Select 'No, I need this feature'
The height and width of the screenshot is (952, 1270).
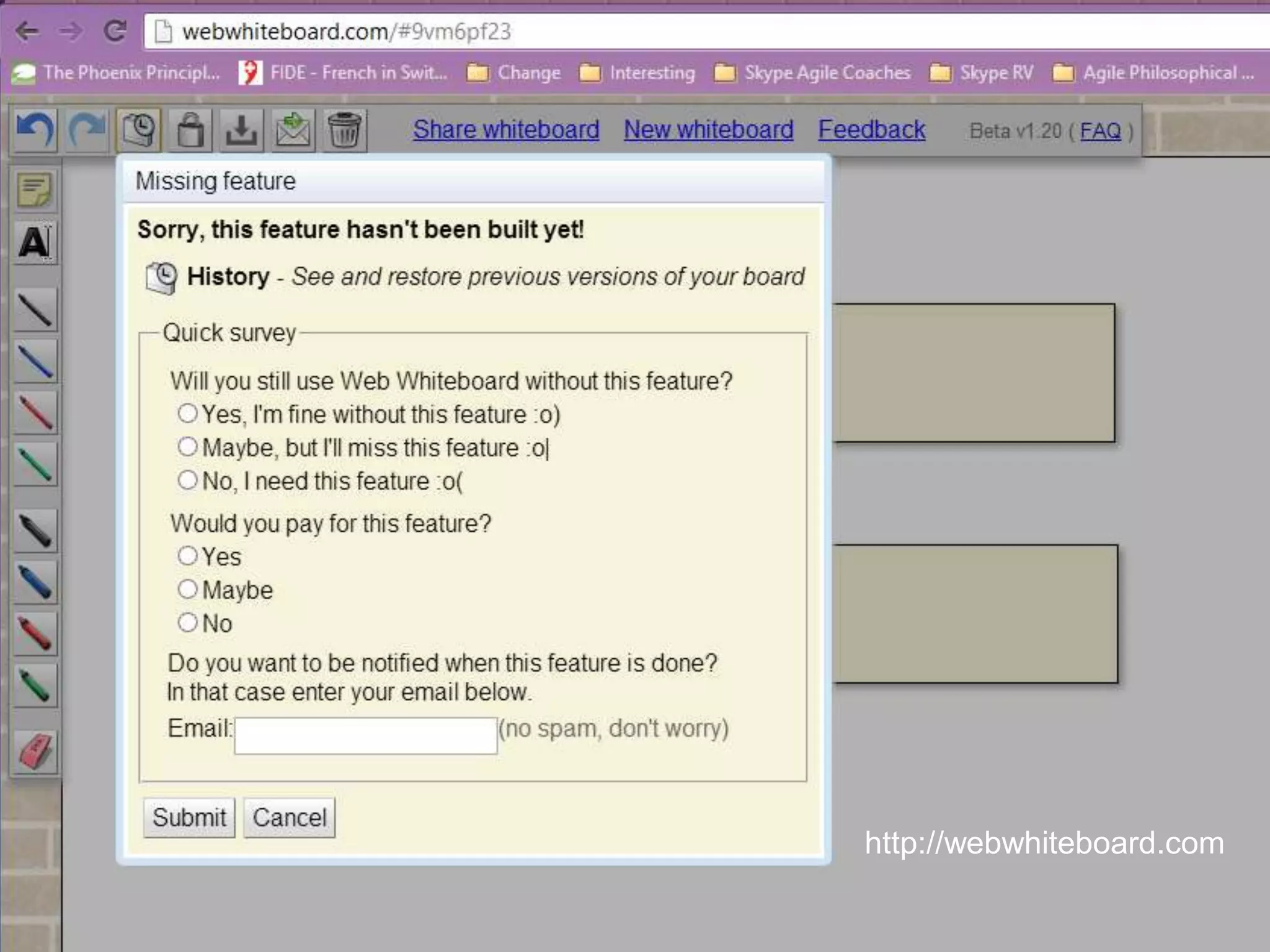pyautogui.click(x=187, y=480)
